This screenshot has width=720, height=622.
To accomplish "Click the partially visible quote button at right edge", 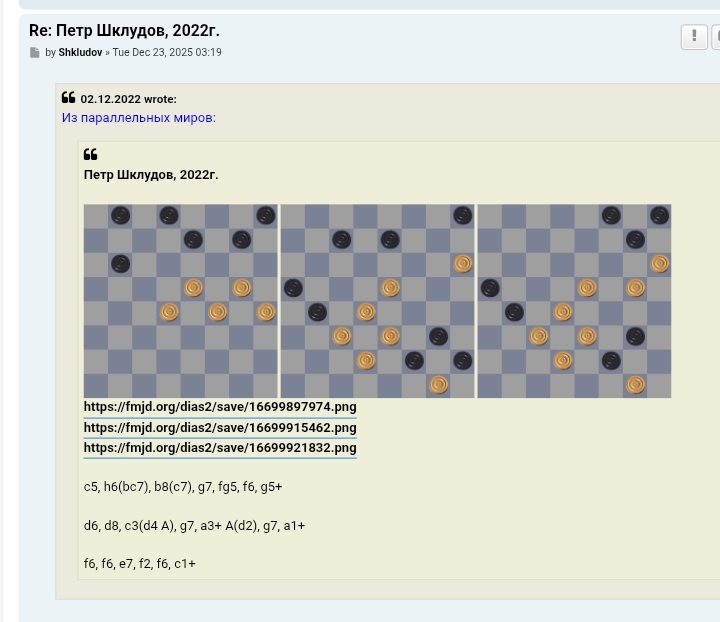I will tap(715, 37).
